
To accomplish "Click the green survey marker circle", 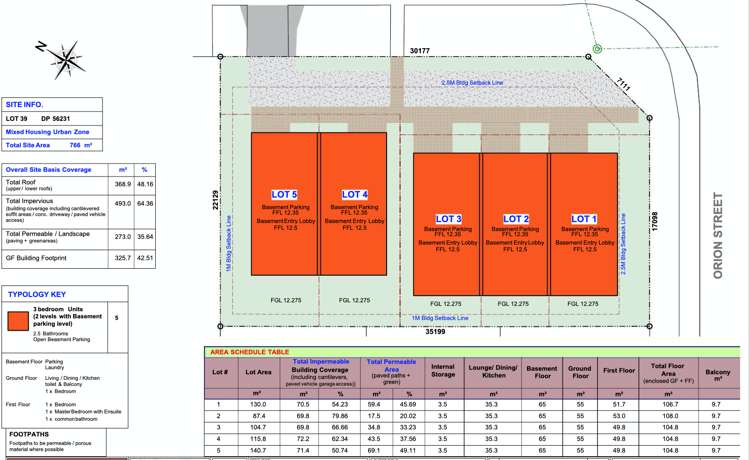I will point(597,48).
